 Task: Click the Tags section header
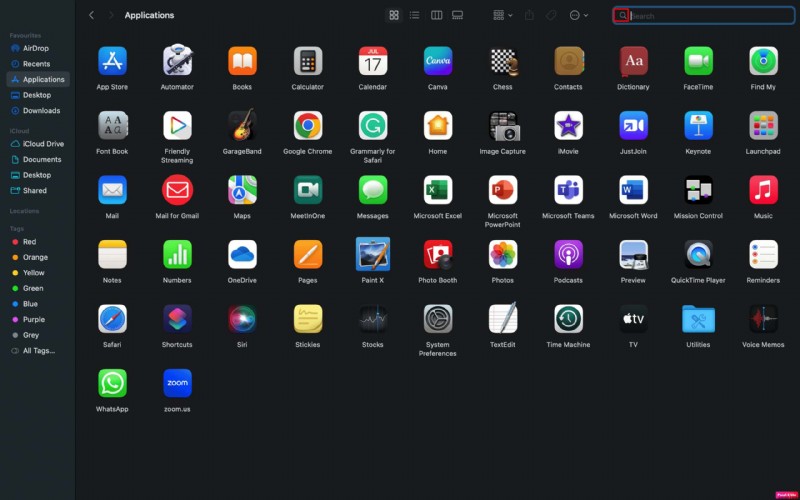tap(16, 229)
